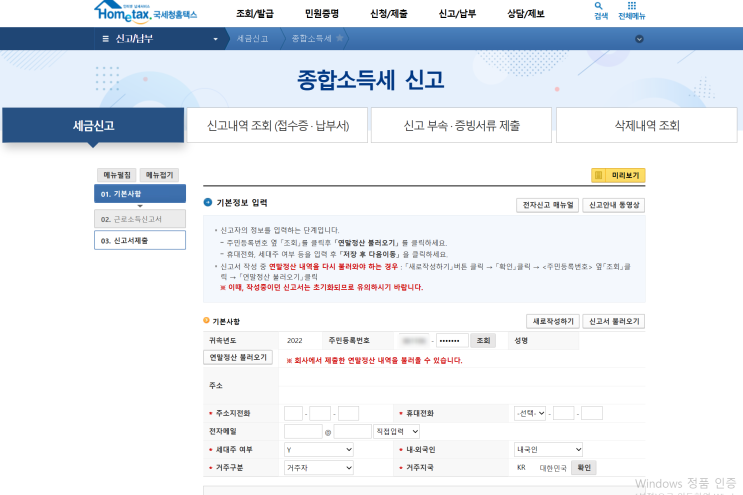743x495 pixels.
Task: Focus the last 주소지전화 number box
Action: coord(348,414)
